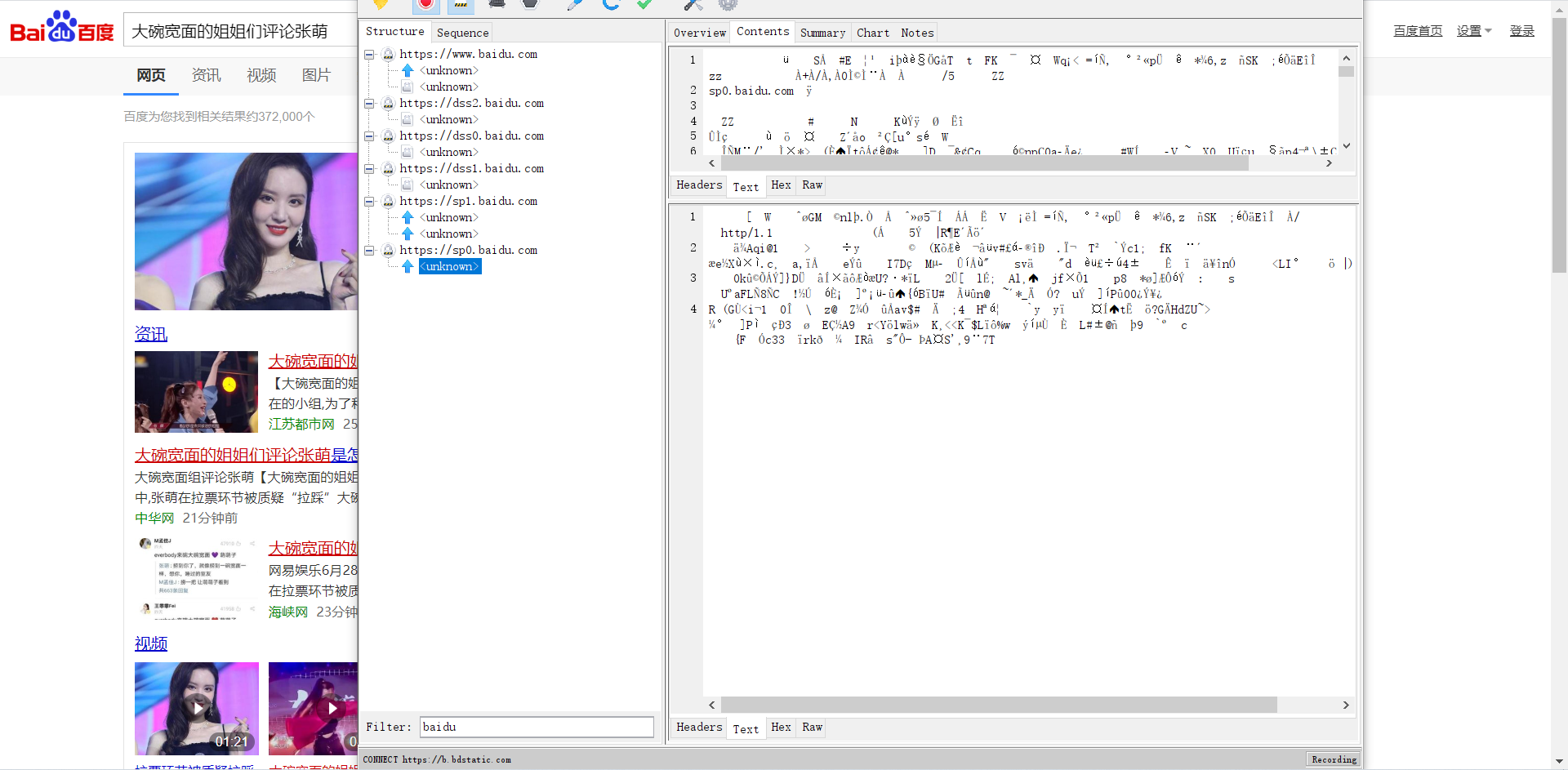Click the pen Compose request icon
This screenshot has width=1568, height=770.
pos(575,4)
